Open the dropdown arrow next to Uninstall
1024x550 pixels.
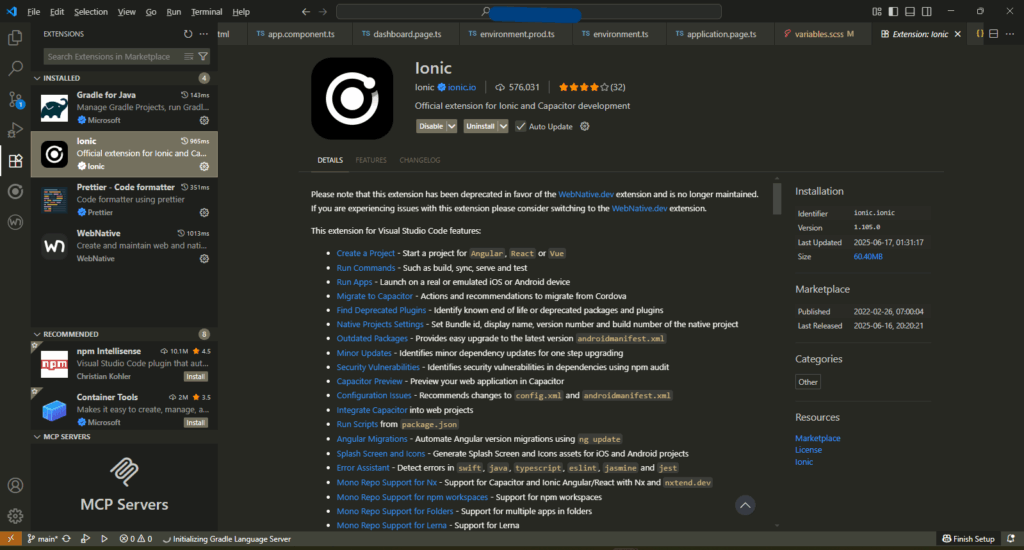coord(502,126)
